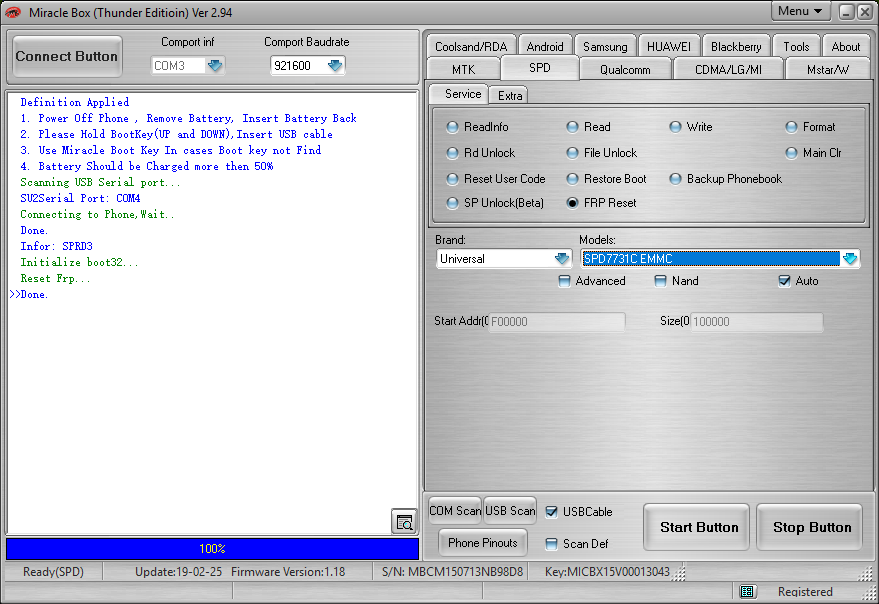The width and height of the screenshot is (879, 604).
Task: Switch to the Qualcomm tab
Action: click(x=626, y=70)
